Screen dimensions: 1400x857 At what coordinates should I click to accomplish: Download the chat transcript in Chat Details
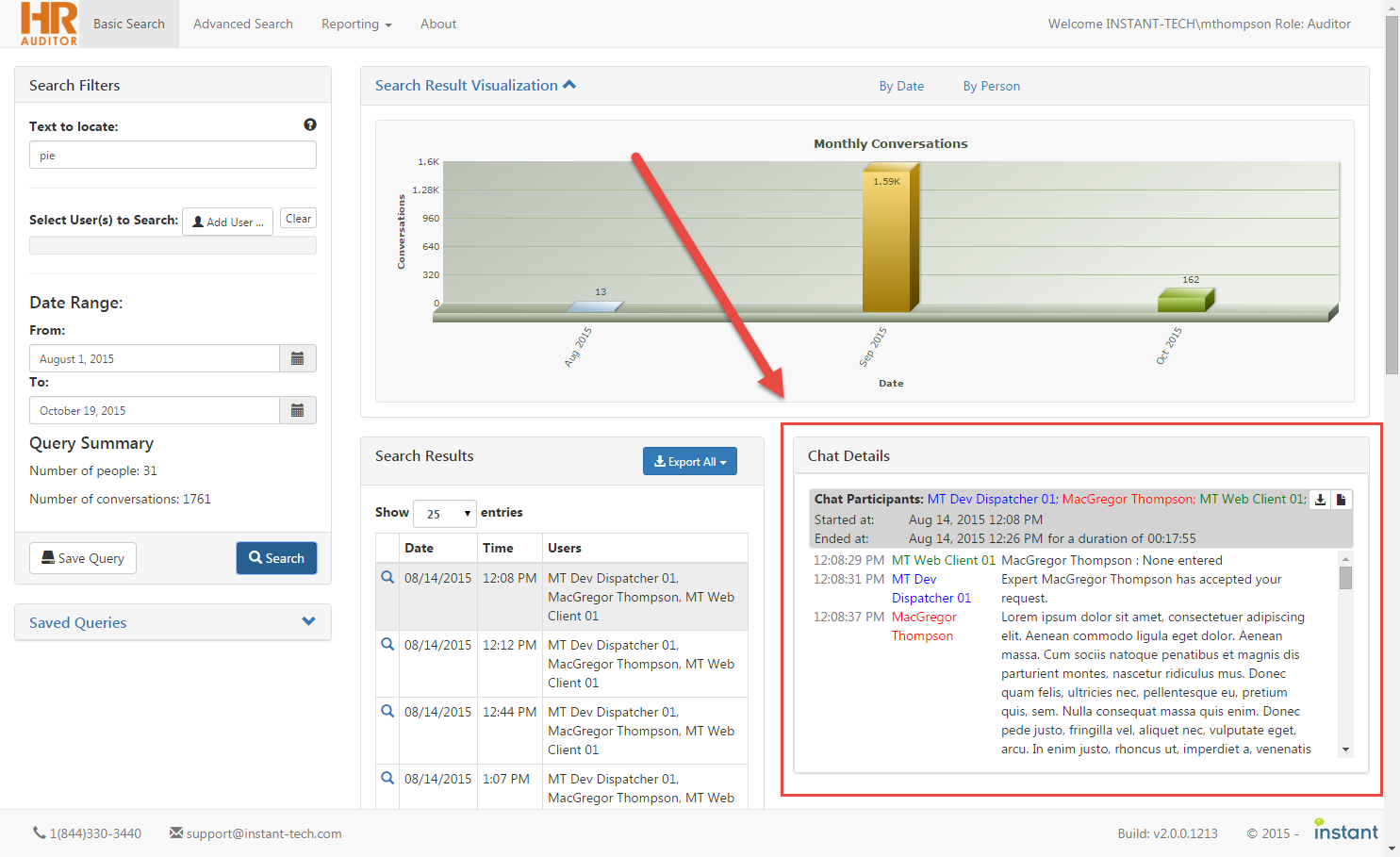pos(1321,500)
